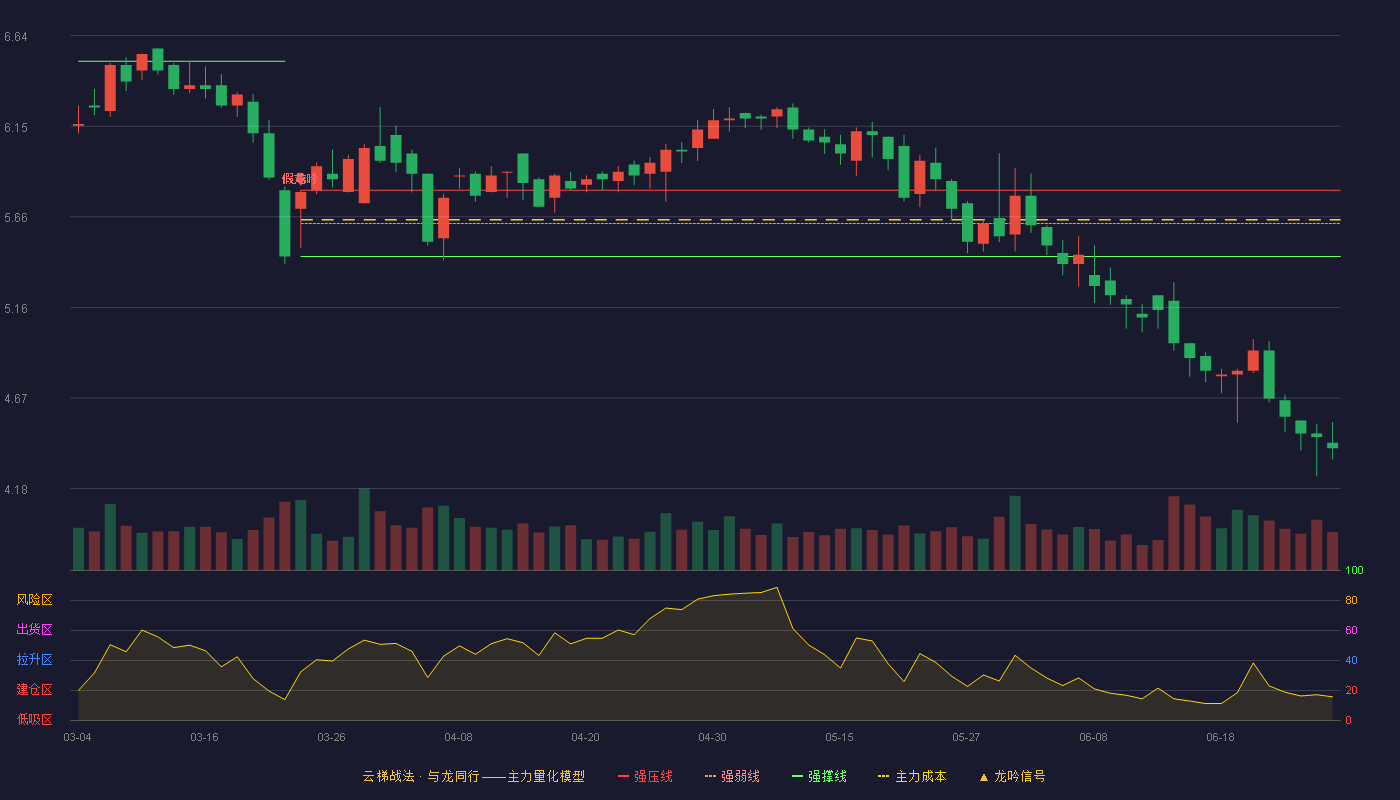Viewport: 1400px width, 800px height.
Task: Click the 03-04 date axis label
Action: pyautogui.click(x=77, y=737)
